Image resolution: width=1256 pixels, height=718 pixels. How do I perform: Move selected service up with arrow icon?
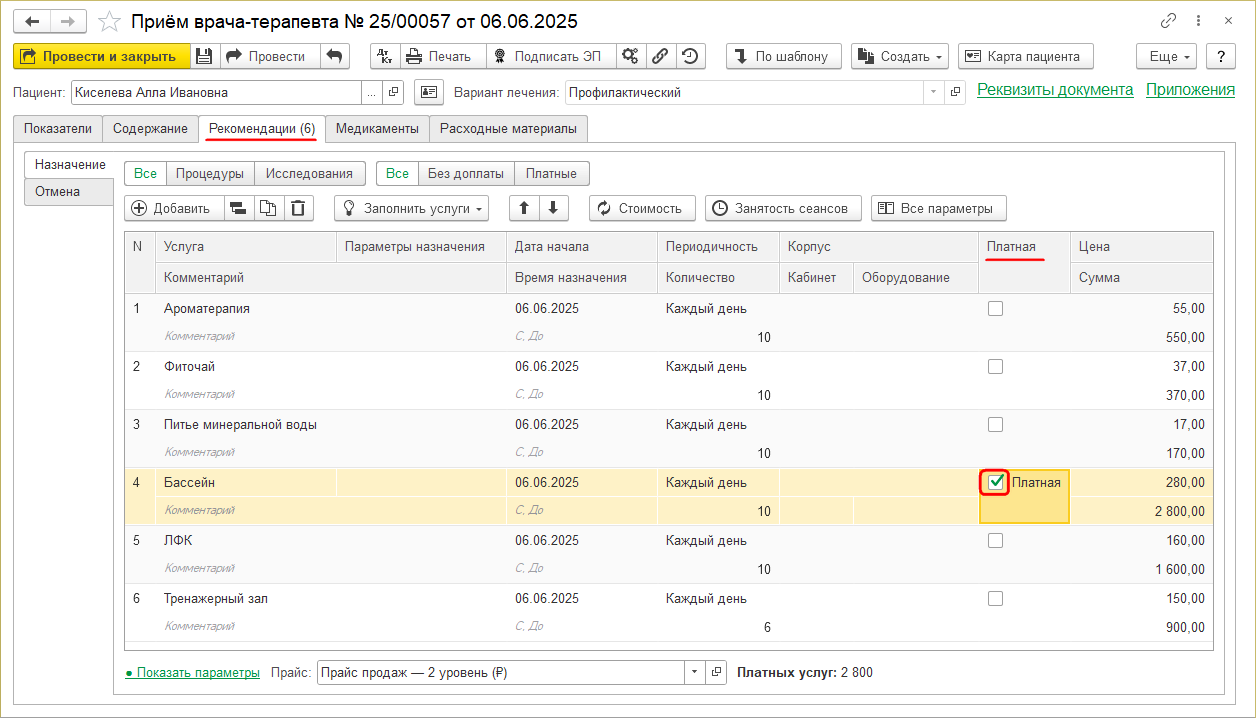(524, 208)
